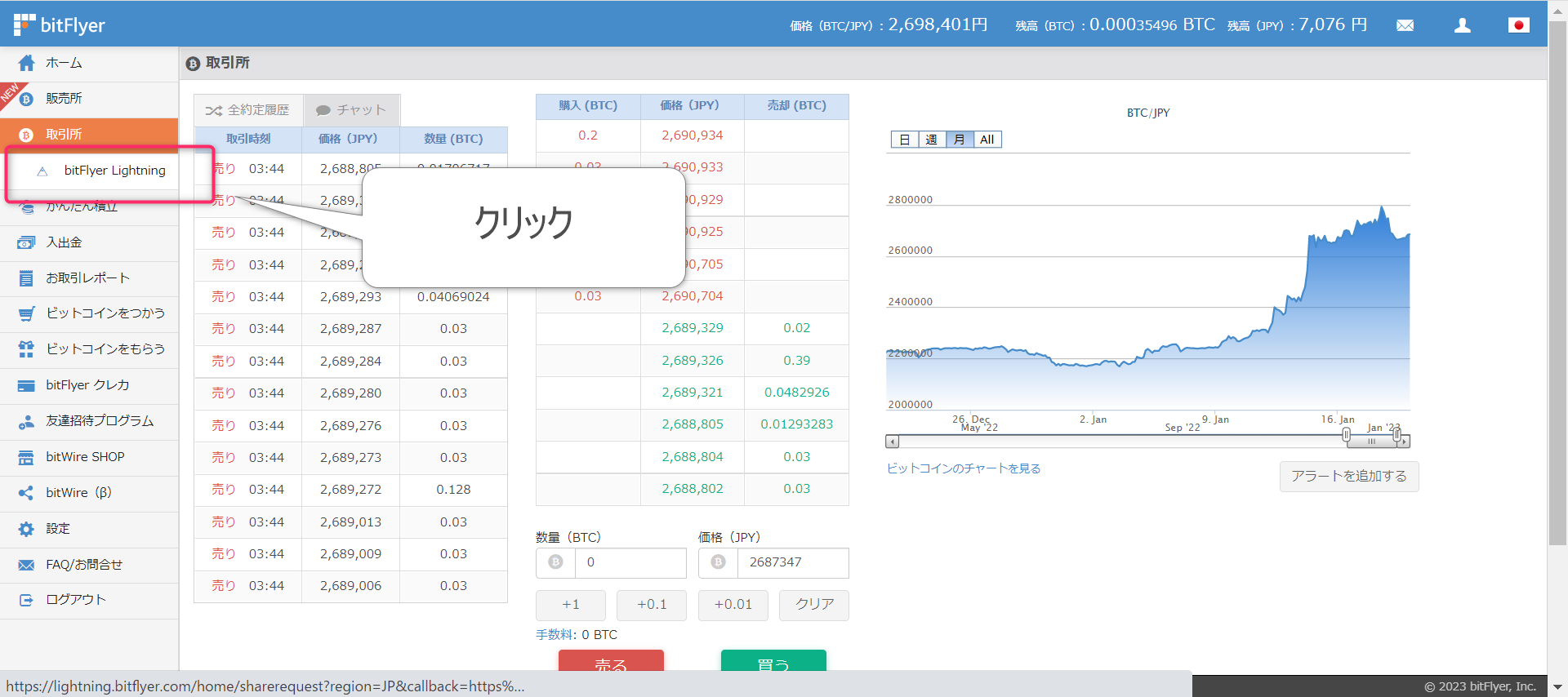Screen dimensions: 1568x697
Task: Open 販売所 in the sidebar
Action: coord(89,99)
